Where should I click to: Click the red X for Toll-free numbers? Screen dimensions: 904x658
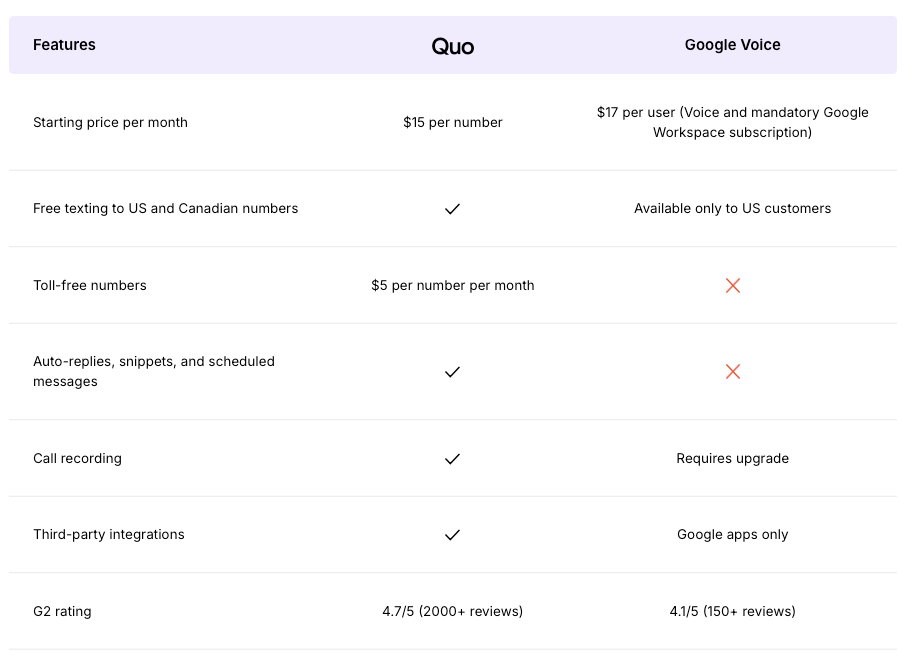[733, 286]
